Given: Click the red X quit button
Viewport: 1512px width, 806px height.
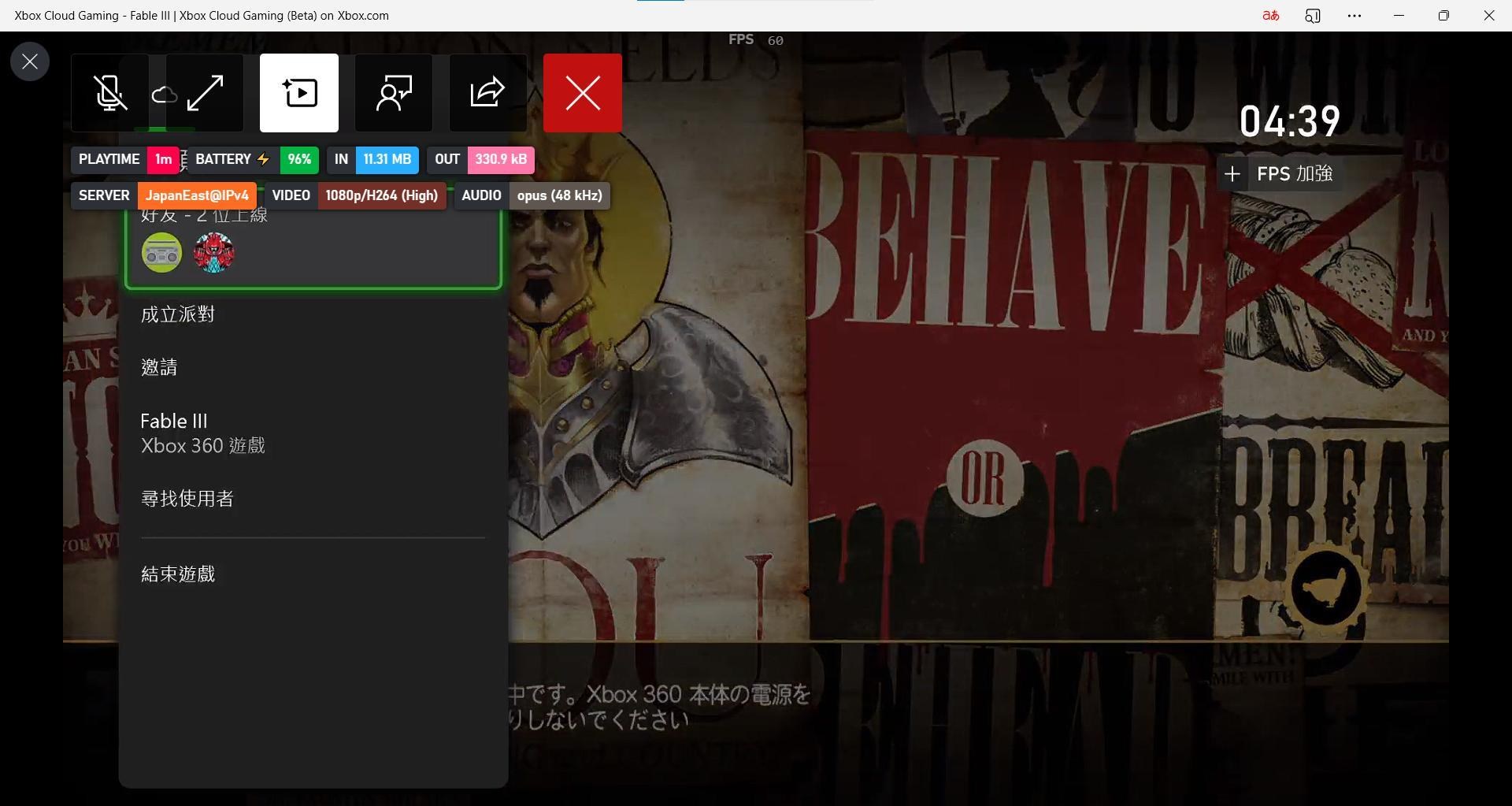Looking at the screenshot, I should [583, 93].
